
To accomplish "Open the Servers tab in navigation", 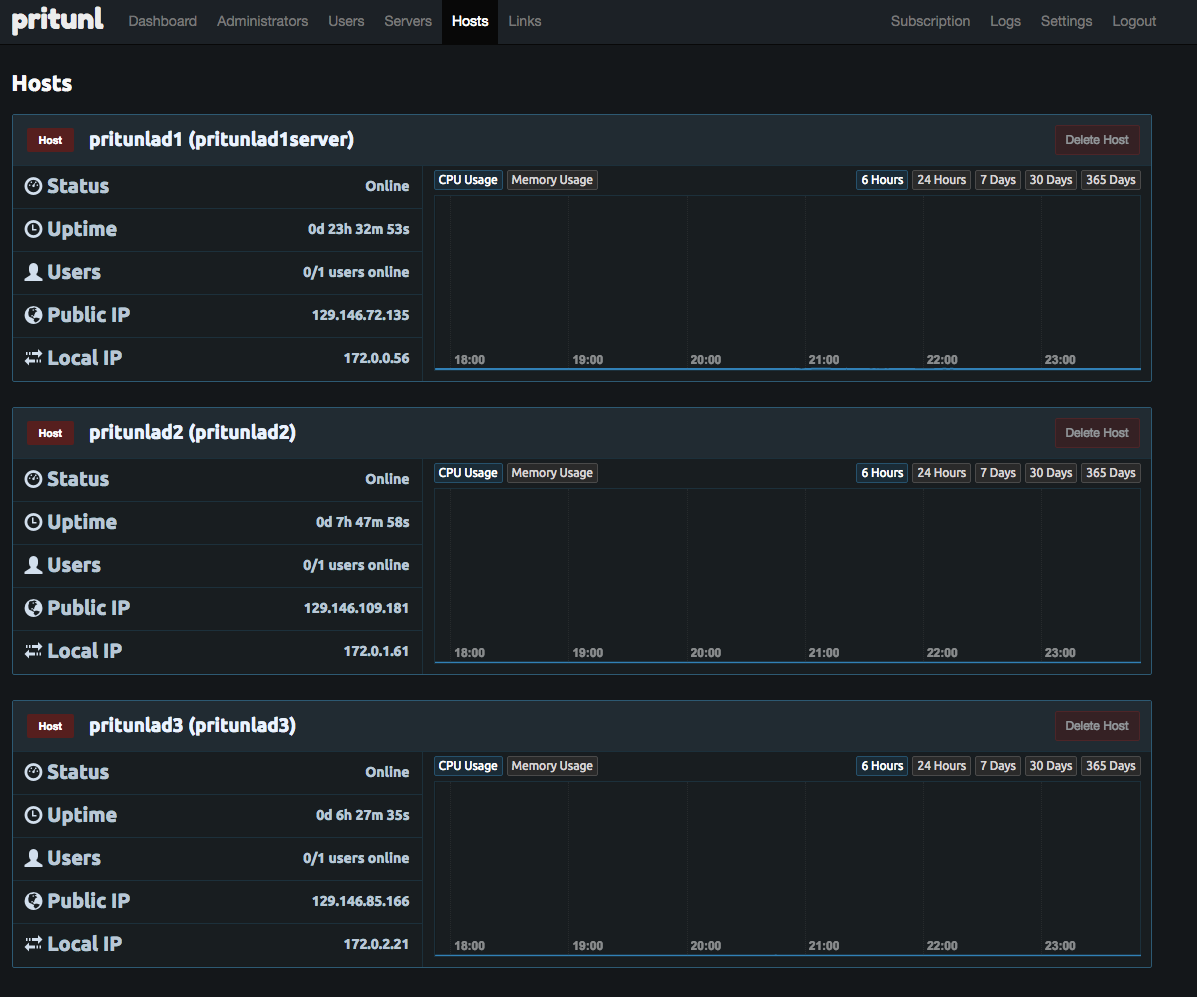I will tap(408, 21).
